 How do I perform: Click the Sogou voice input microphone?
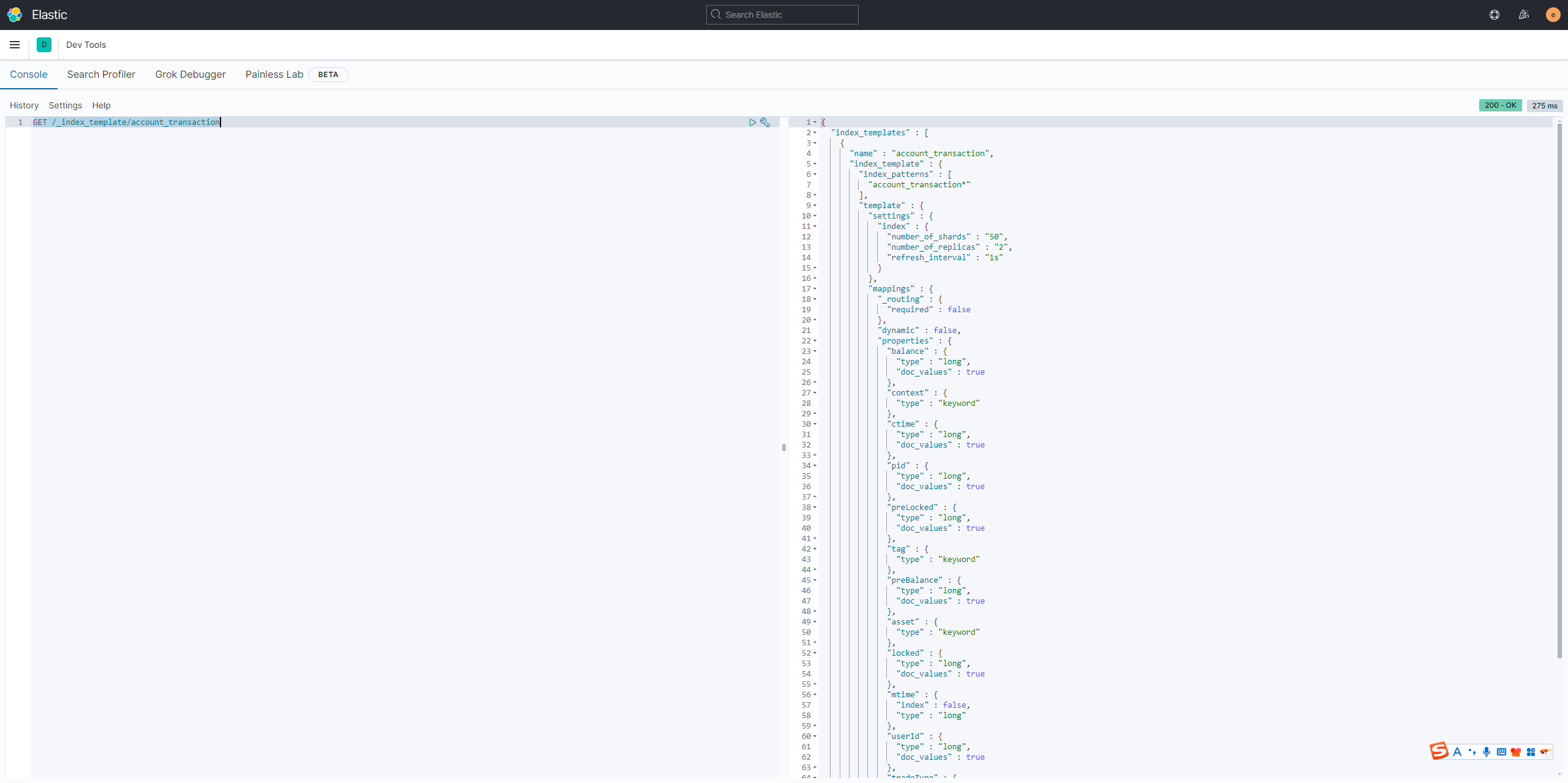point(1487,752)
